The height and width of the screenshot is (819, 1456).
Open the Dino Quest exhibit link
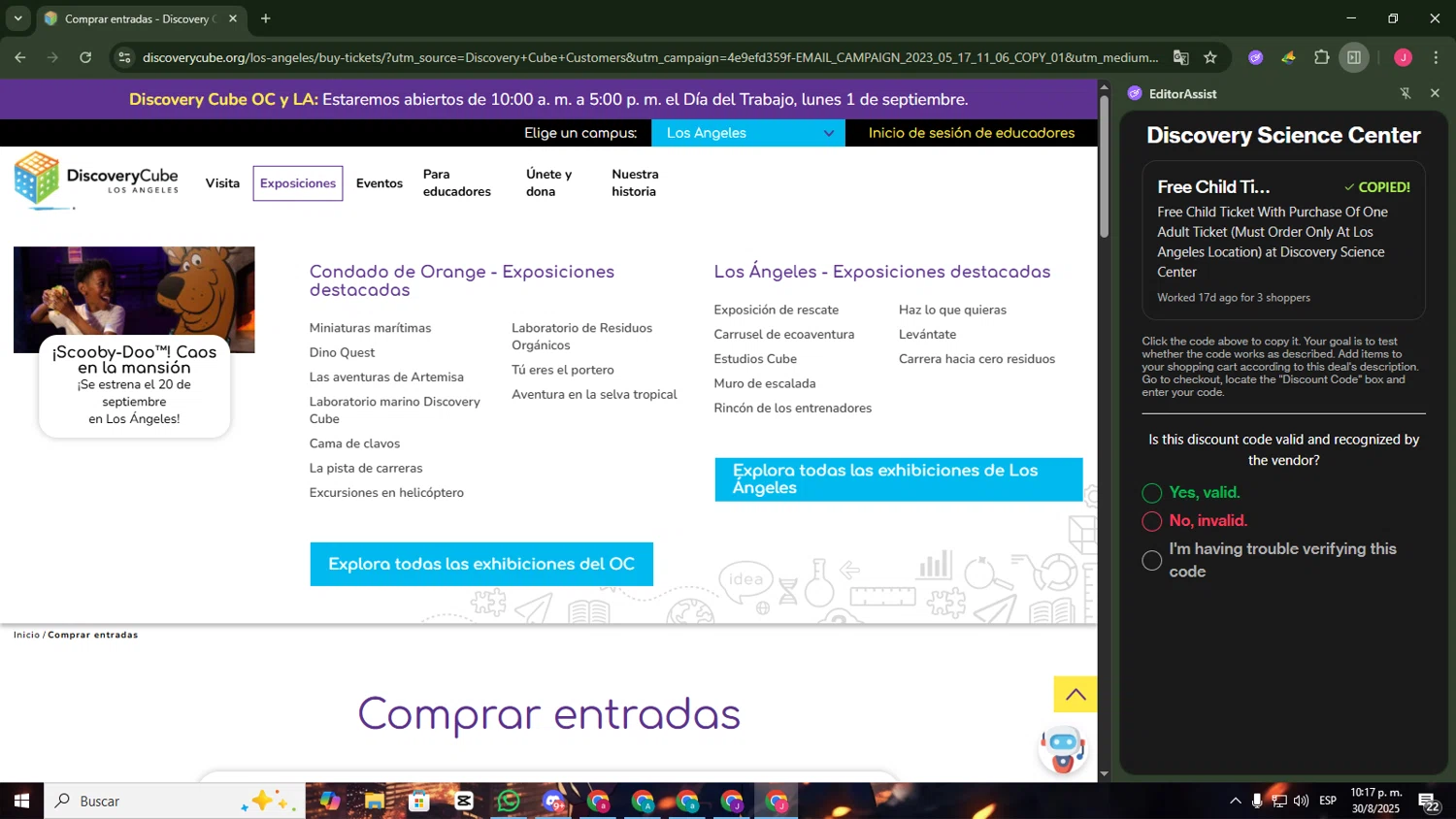point(342,352)
